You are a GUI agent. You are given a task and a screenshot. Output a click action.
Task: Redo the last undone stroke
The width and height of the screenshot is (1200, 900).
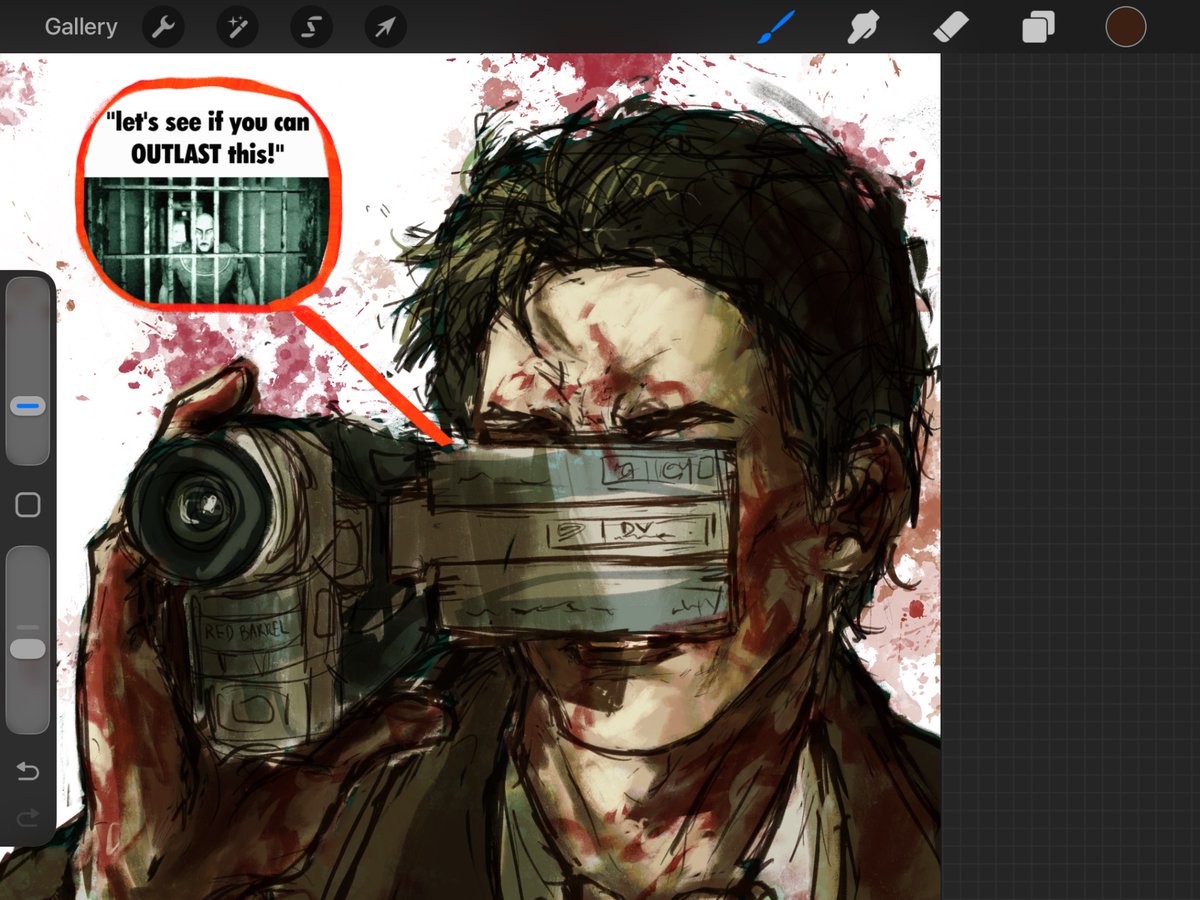click(28, 818)
